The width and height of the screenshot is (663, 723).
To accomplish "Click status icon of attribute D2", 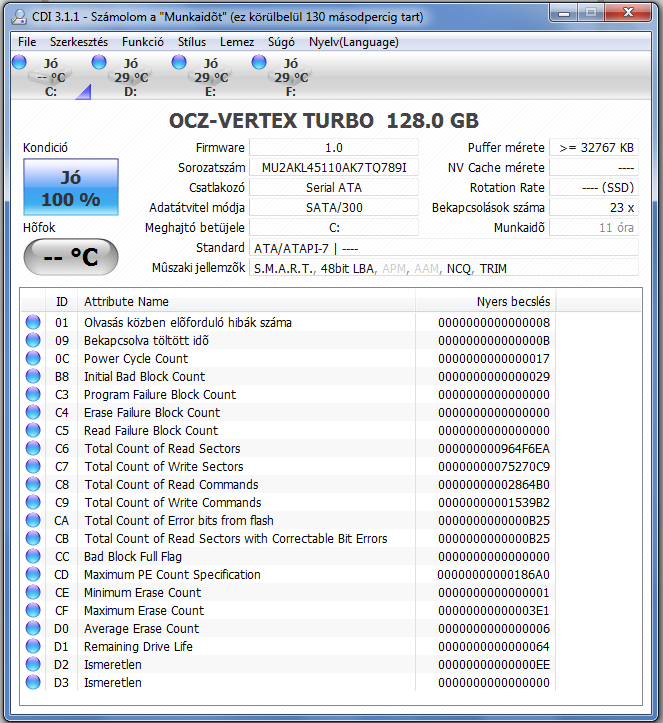I will [x=33, y=664].
